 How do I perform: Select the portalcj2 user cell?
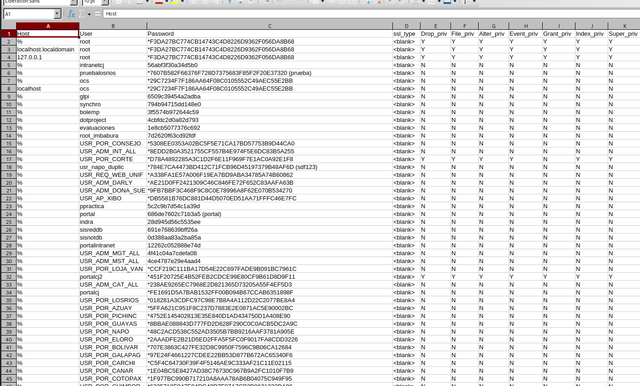(113, 277)
